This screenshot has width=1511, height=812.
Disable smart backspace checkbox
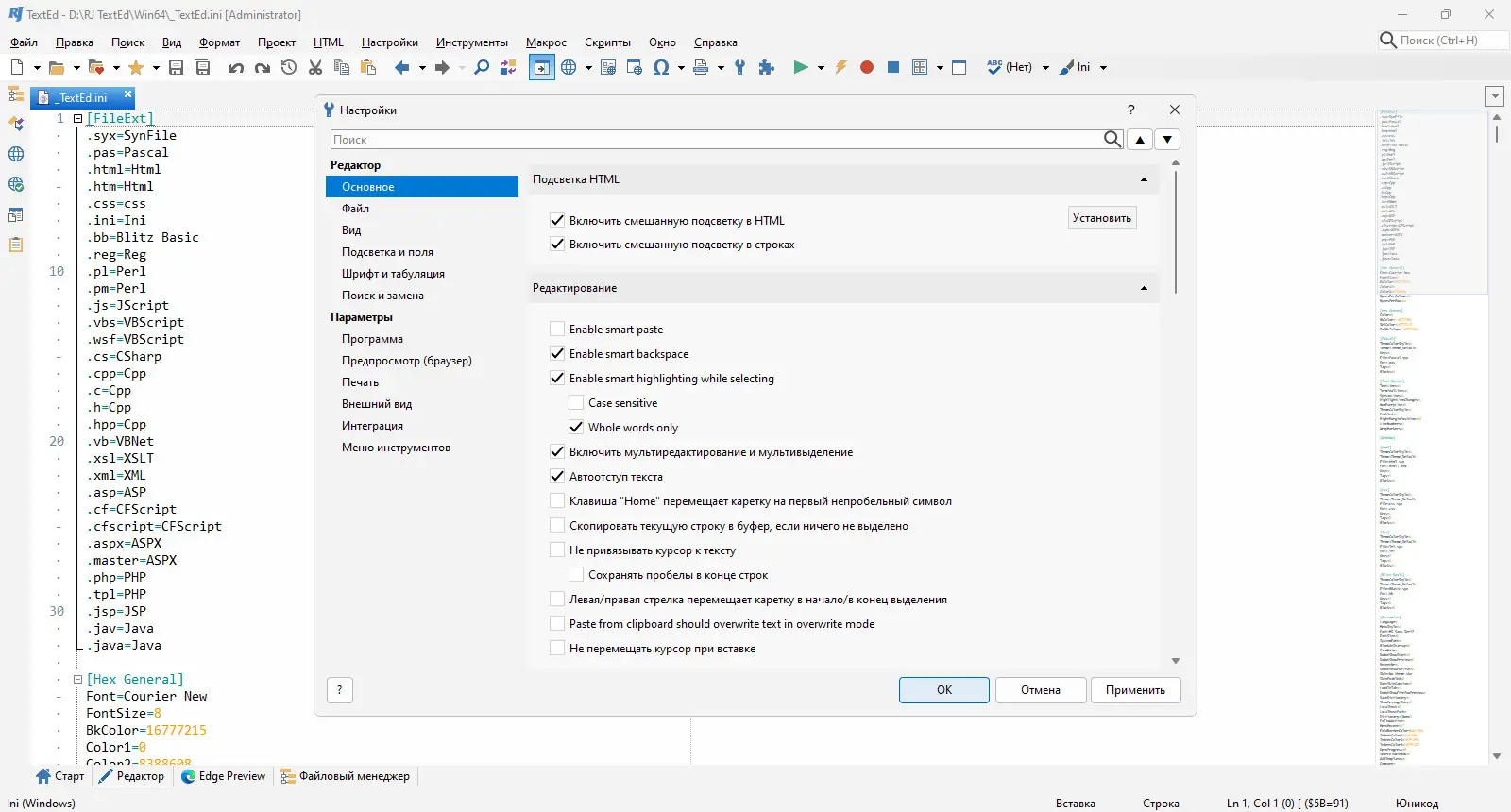tap(557, 354)
